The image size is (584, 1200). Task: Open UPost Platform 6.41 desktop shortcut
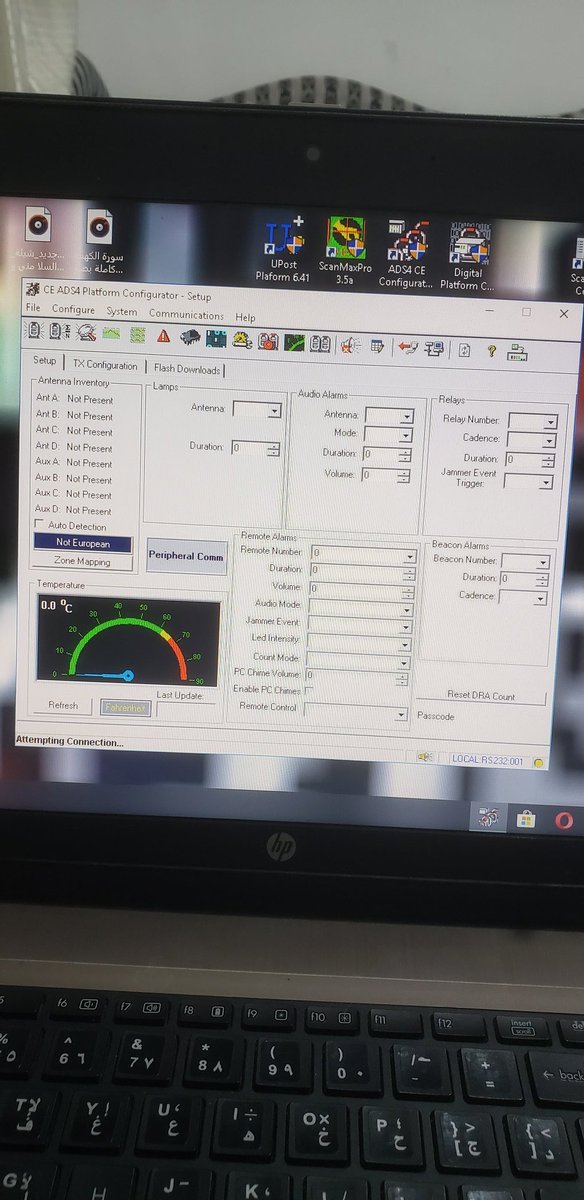point(285,250)
